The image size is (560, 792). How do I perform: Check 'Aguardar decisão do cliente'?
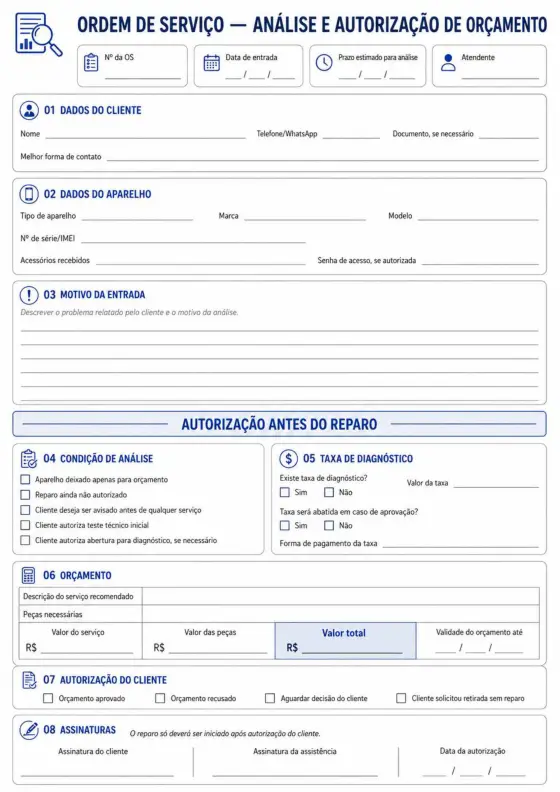(270, 698)
